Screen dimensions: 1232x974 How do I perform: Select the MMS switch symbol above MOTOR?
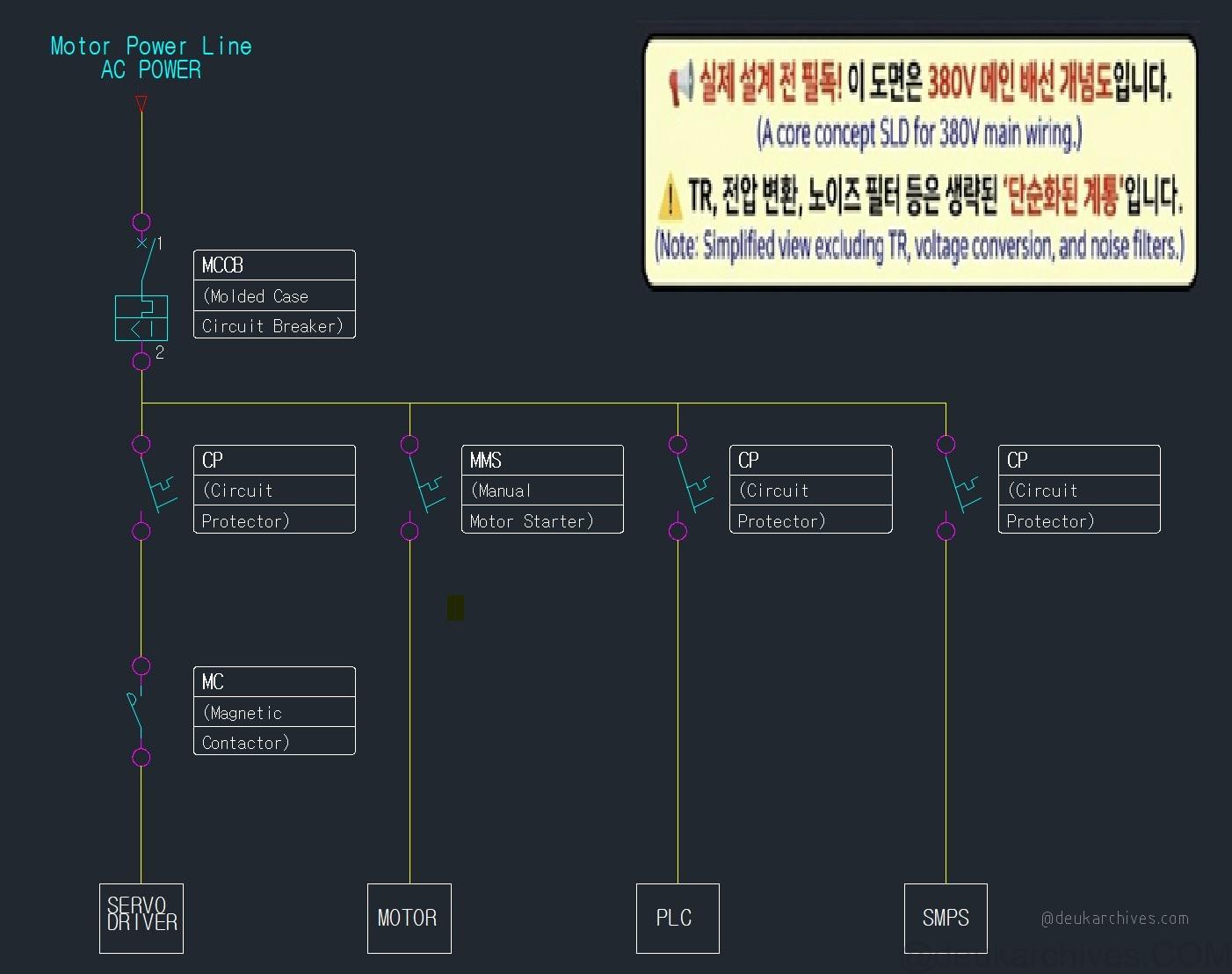[x=424, y=488]
